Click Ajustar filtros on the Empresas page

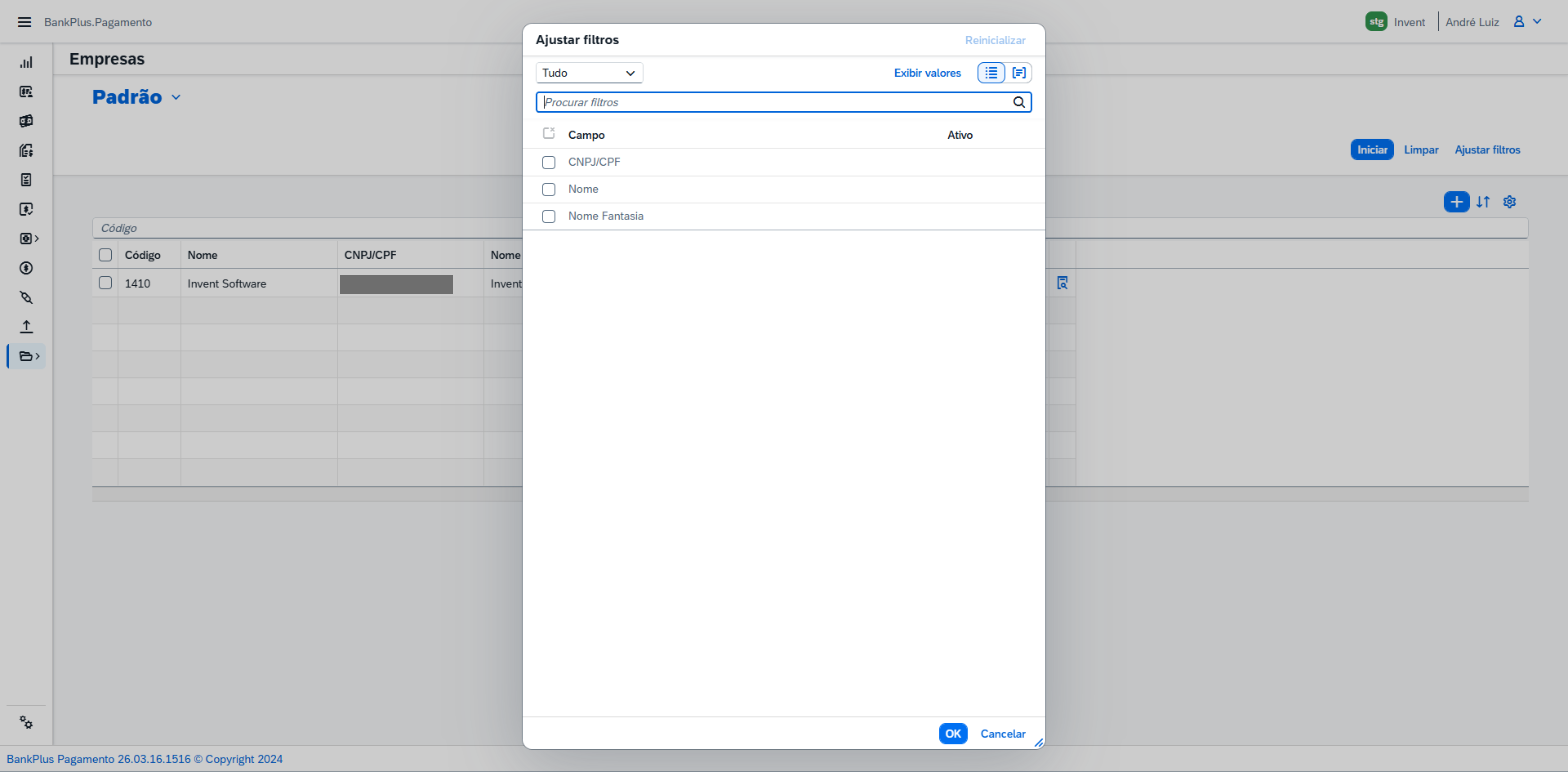click(1487, 150)
